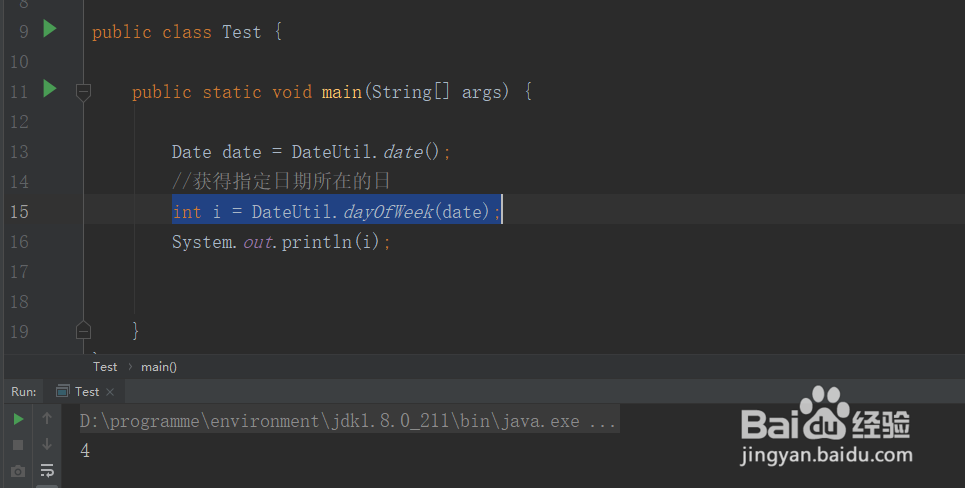965x488 pixels.
Task: Click fold end marker at line 19
Action: (84, 330)
